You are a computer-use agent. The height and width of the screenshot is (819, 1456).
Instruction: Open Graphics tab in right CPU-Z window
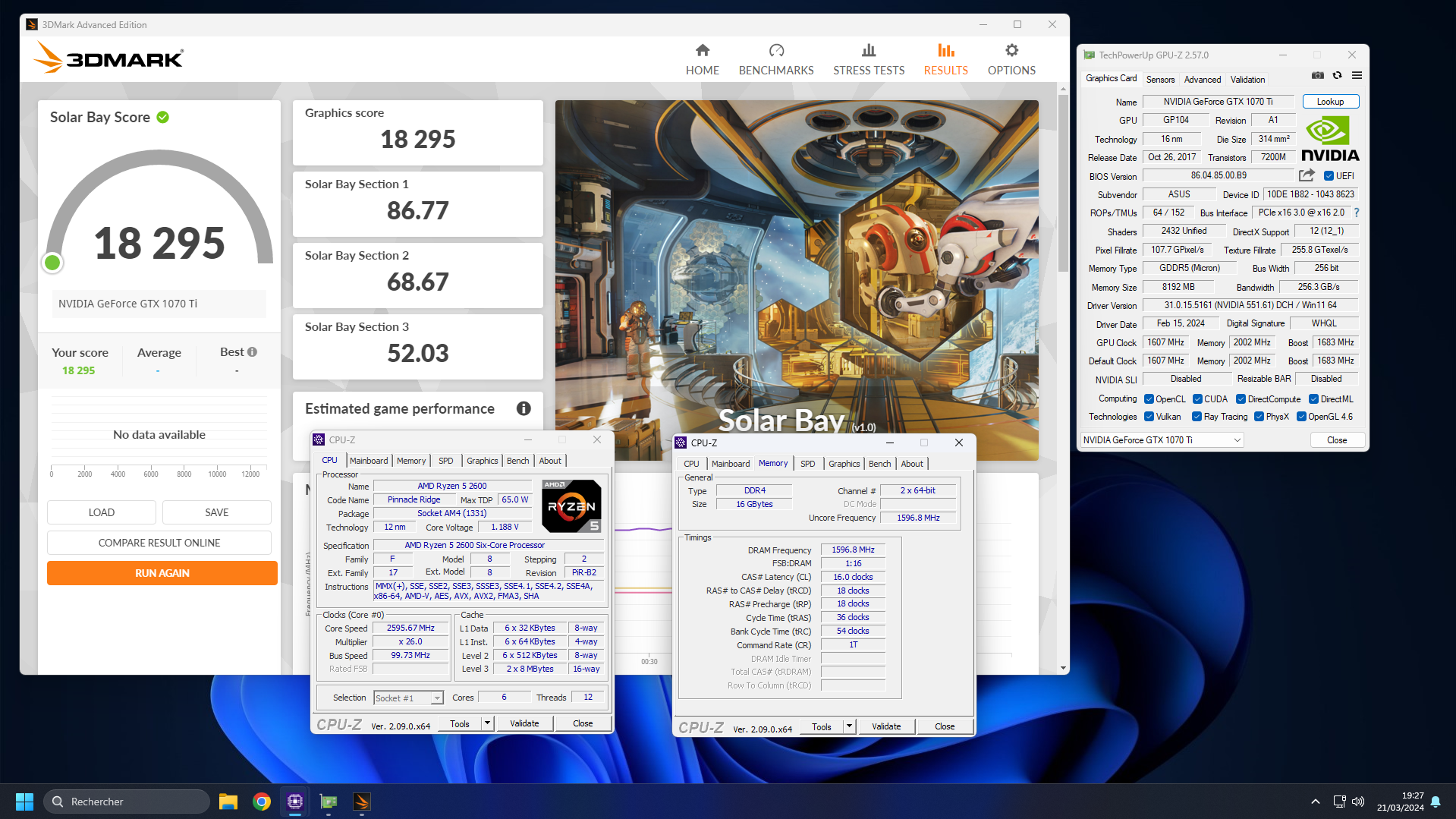point(844,464)
